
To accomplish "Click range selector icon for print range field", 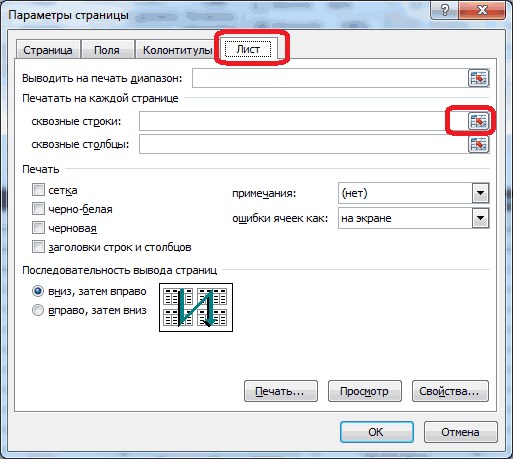I will pos(478,78).
